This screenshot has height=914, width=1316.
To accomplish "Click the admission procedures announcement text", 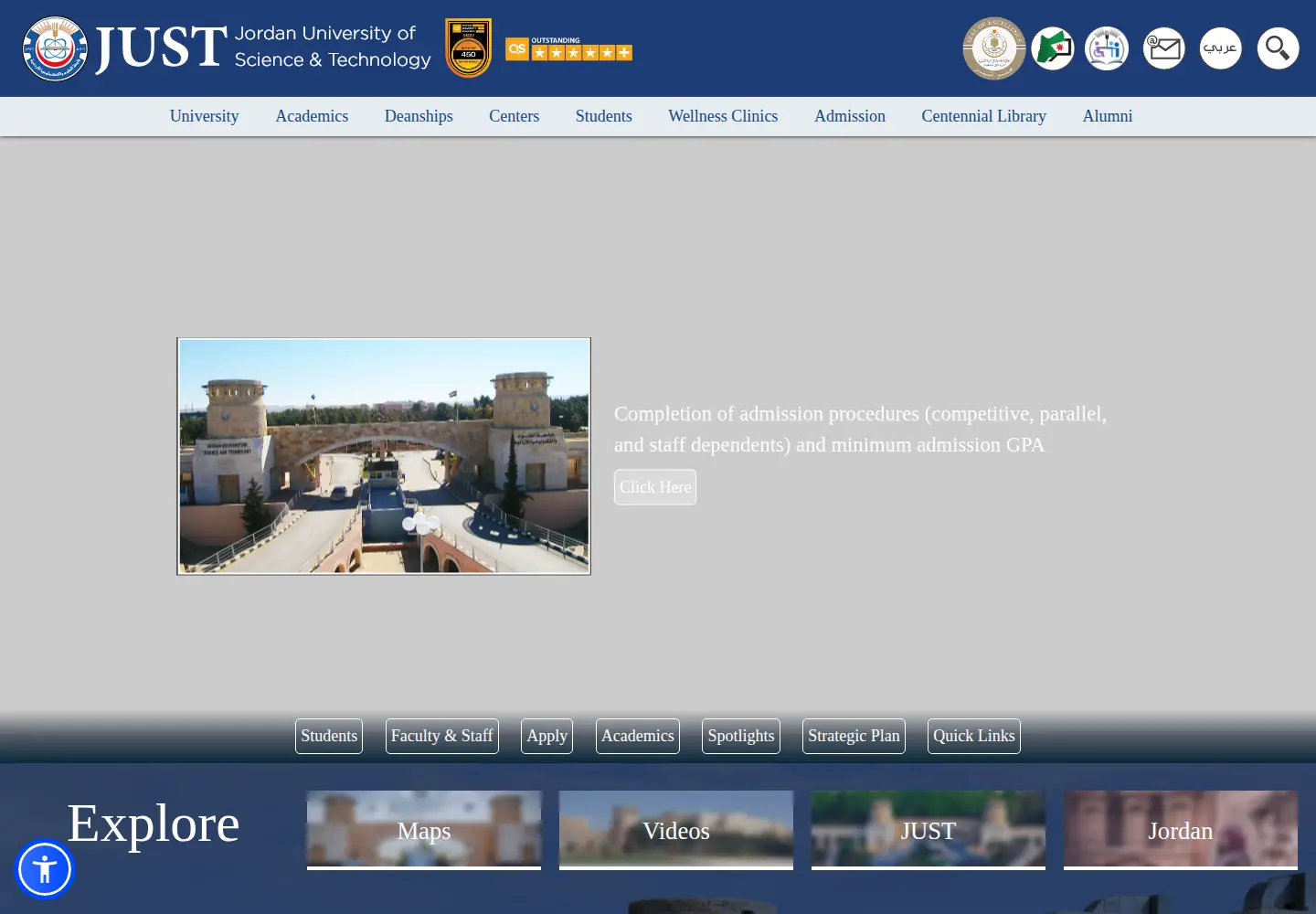I will click(x=860, y=429).
